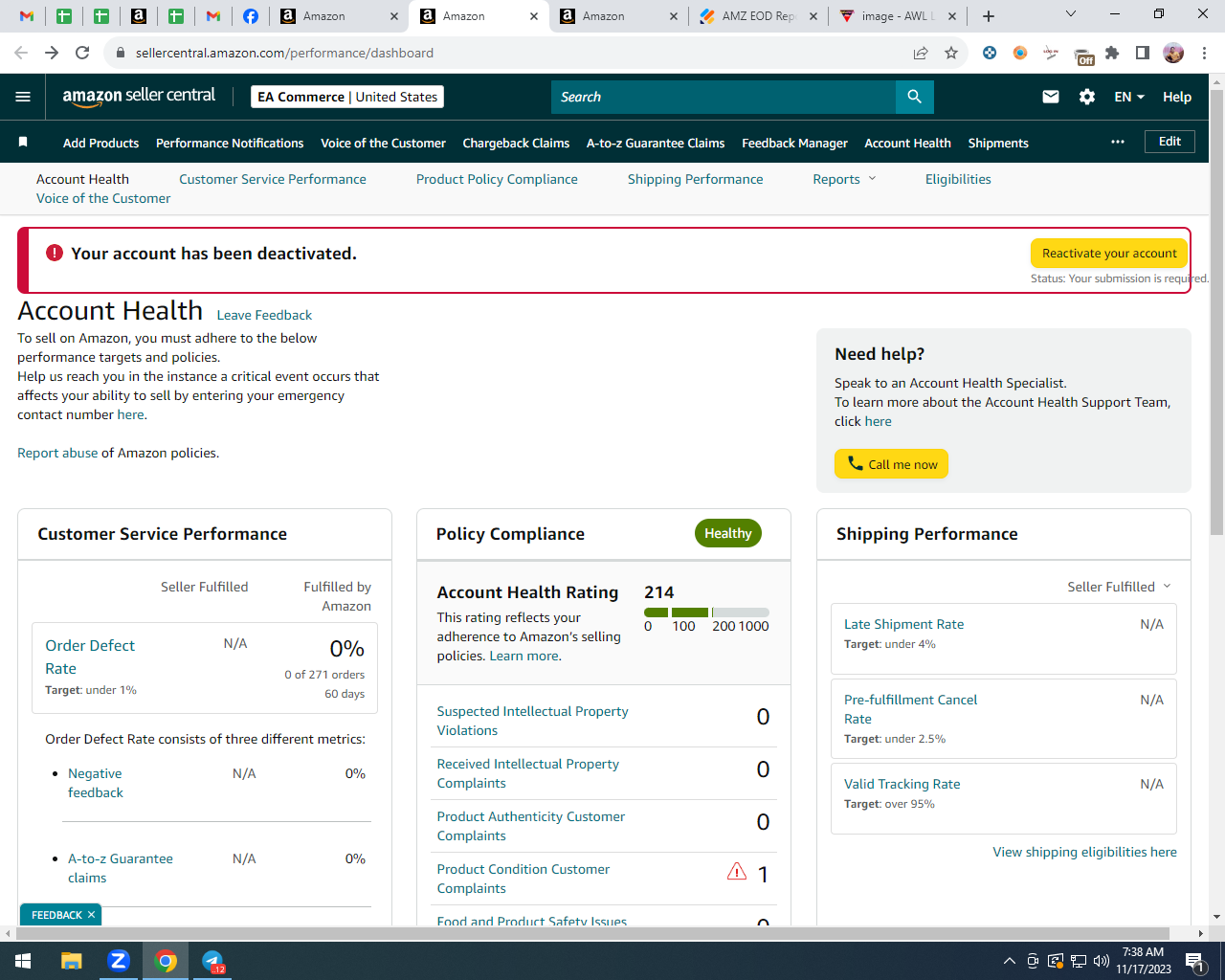Image resolution: width=1225 pixels, height=980 pixels.
Task: Open a new browser tab
Action: (989, 16)
